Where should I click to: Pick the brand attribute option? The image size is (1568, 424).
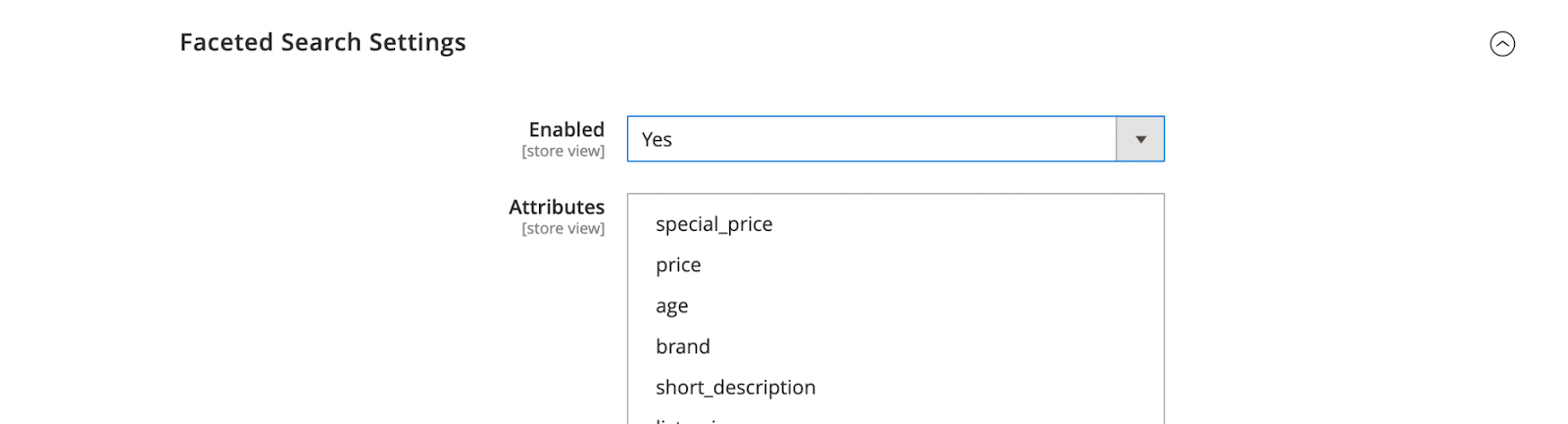[x=682, y=347]
